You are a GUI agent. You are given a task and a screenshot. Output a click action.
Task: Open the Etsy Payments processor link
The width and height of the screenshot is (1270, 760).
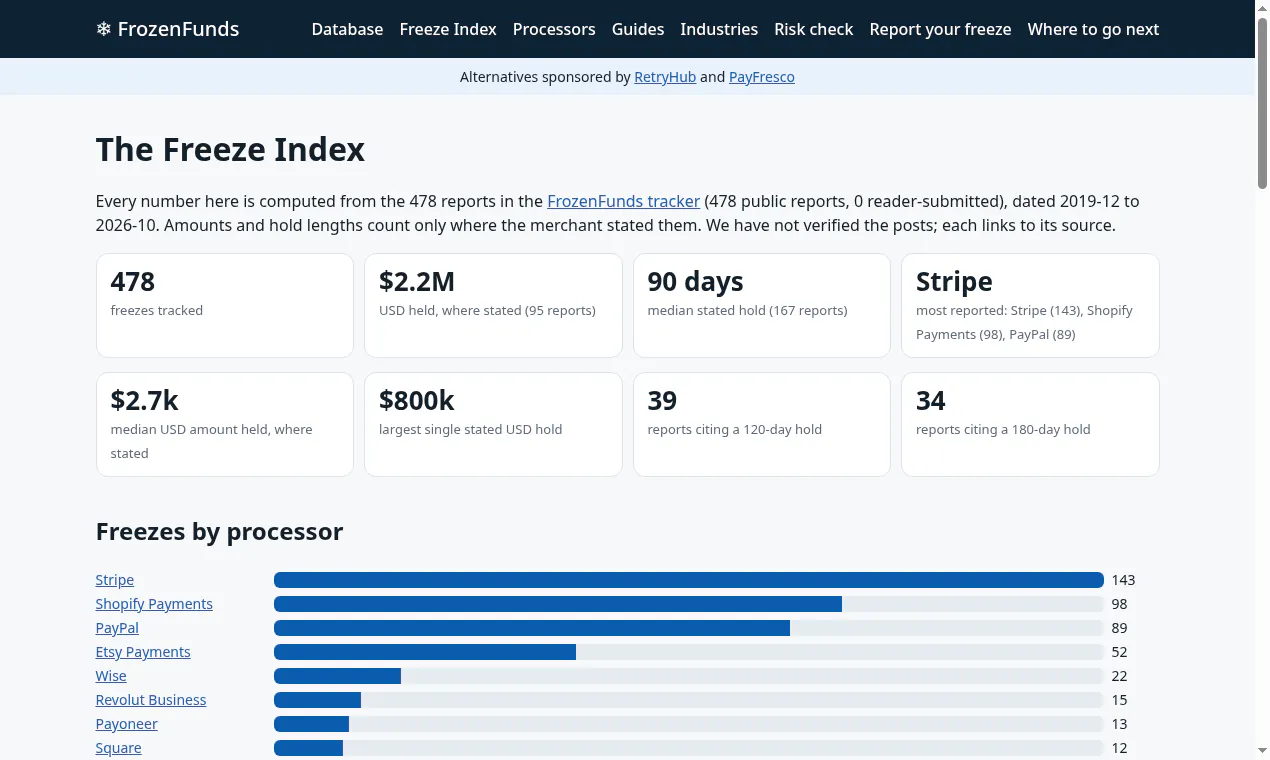point(143,652)
